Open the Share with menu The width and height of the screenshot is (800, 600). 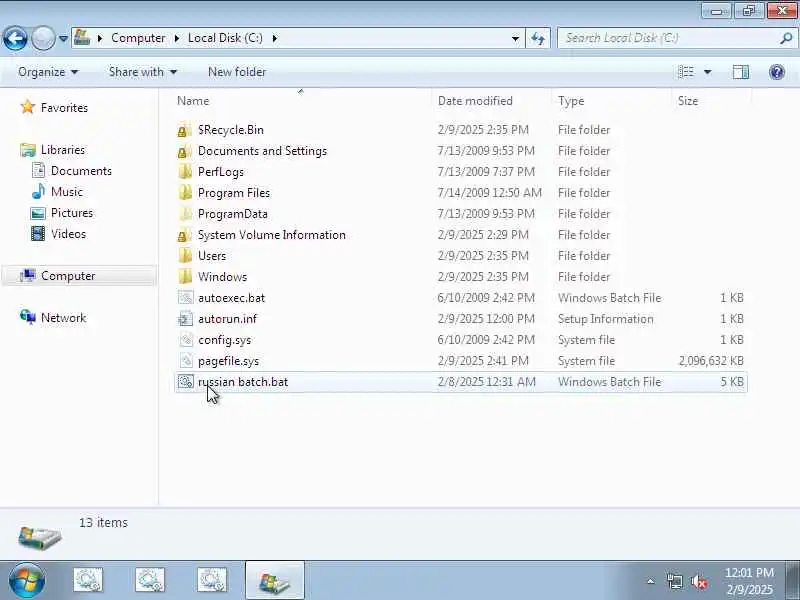[143, 72]
